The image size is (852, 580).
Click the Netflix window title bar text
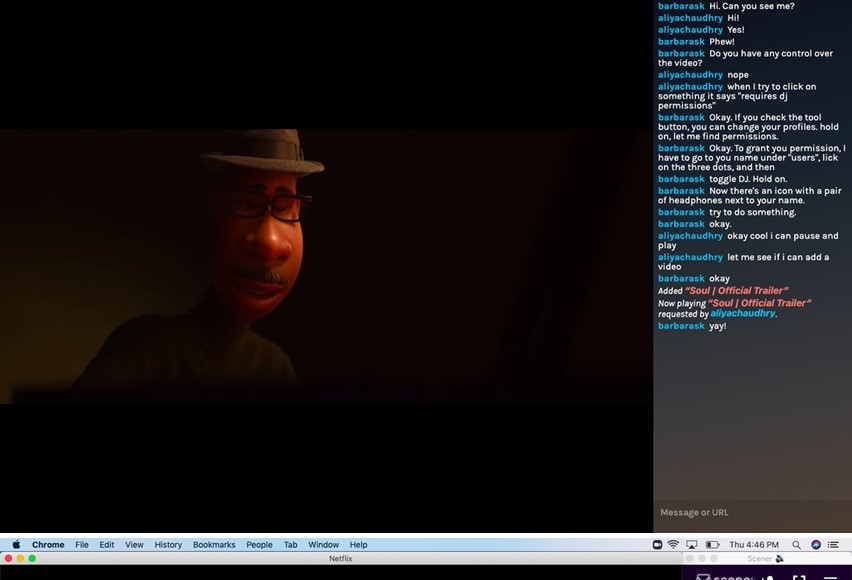point(341,558)
